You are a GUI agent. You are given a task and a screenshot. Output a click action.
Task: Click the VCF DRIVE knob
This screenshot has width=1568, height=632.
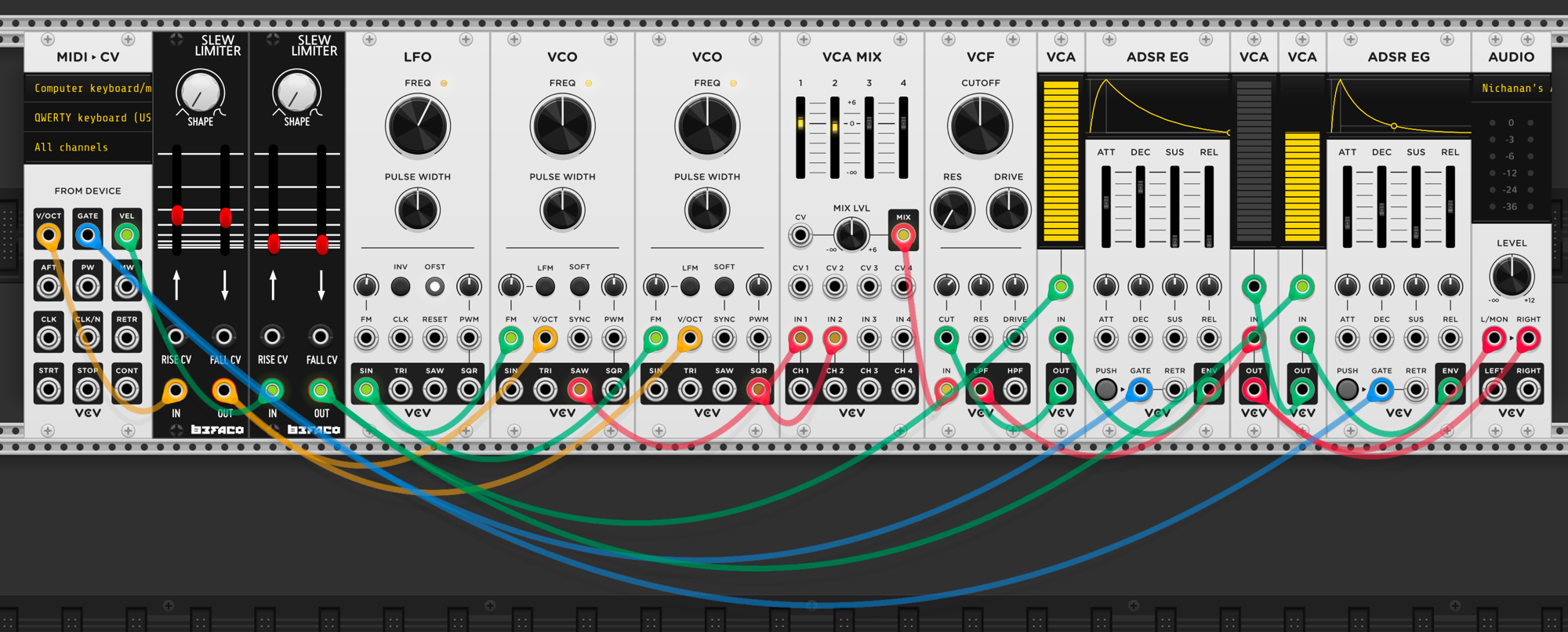tap(1008, 210)
